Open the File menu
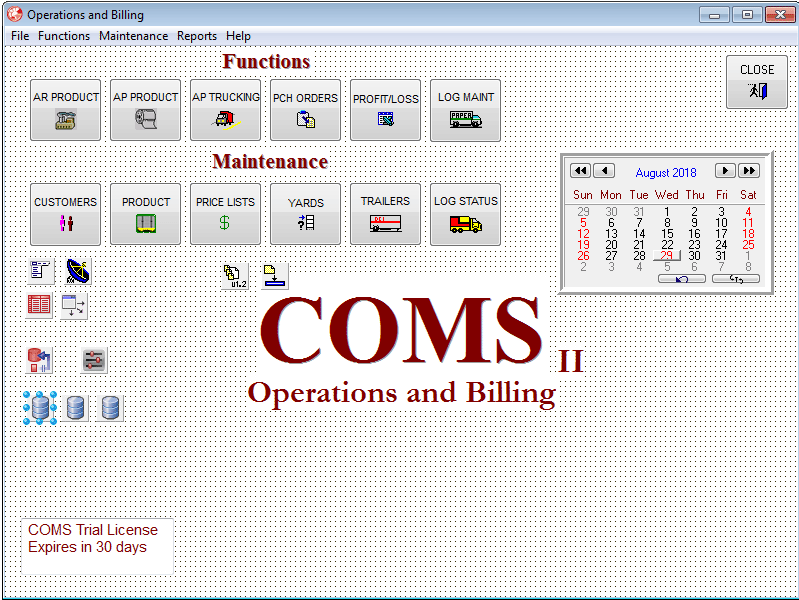Screen dimensions: 799x600 pos(20,36)
